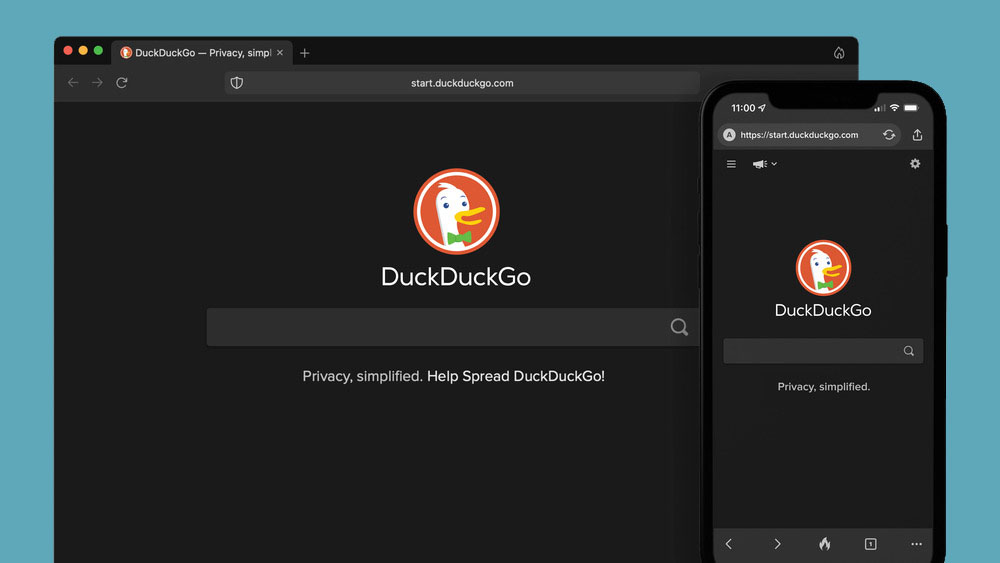
Task: Click the desktop search magnifier icon
Action: pyautogui.click(x=679, y=327)
